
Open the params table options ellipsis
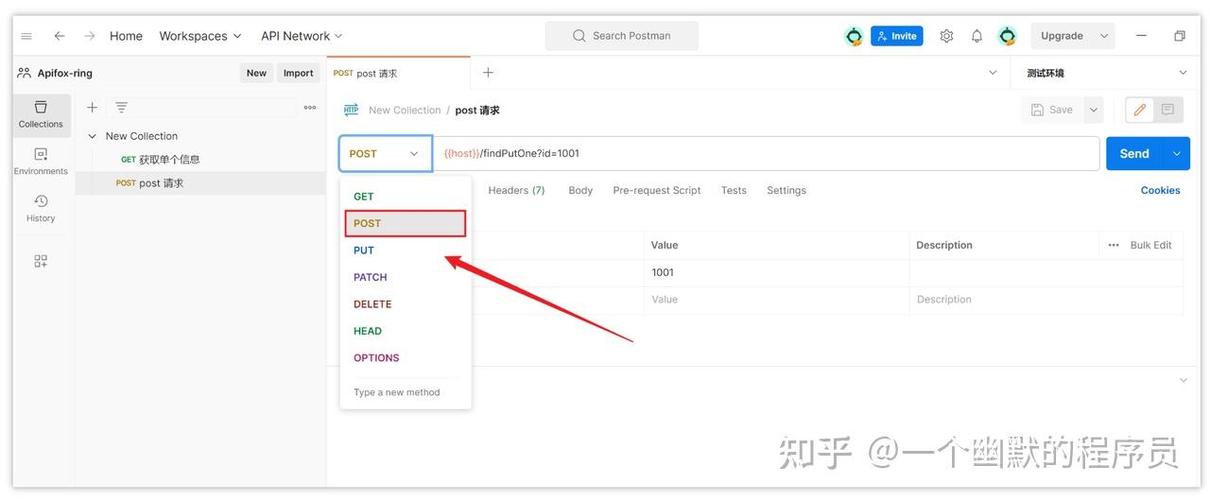(x=1114, y=245)
